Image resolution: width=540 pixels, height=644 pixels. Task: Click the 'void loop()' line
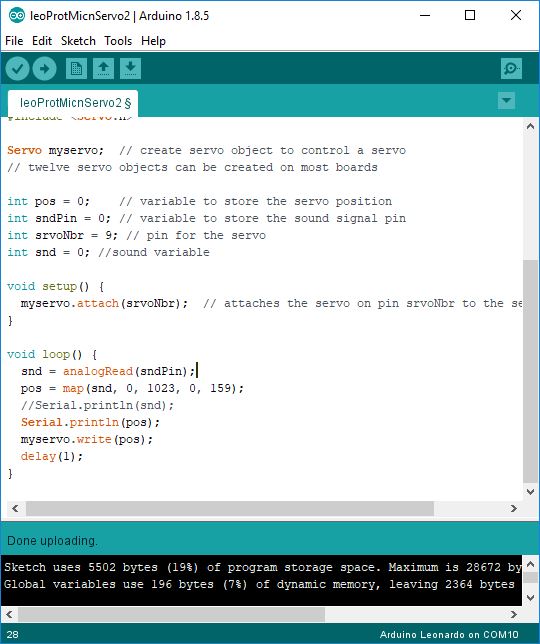point(52,354)
